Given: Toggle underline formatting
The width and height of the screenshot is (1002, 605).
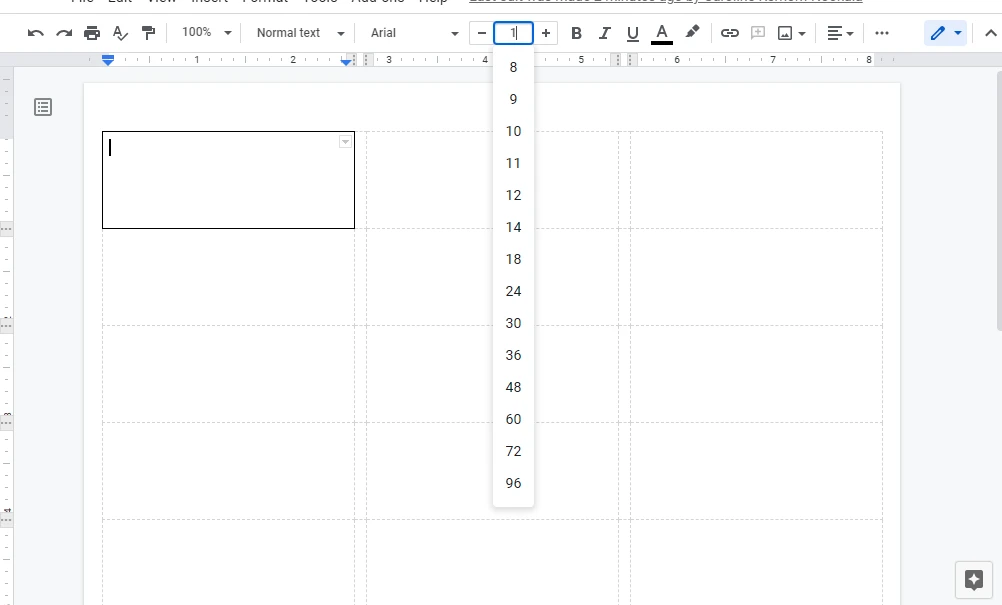Looking at the screenshot, I should coord(633,33).
